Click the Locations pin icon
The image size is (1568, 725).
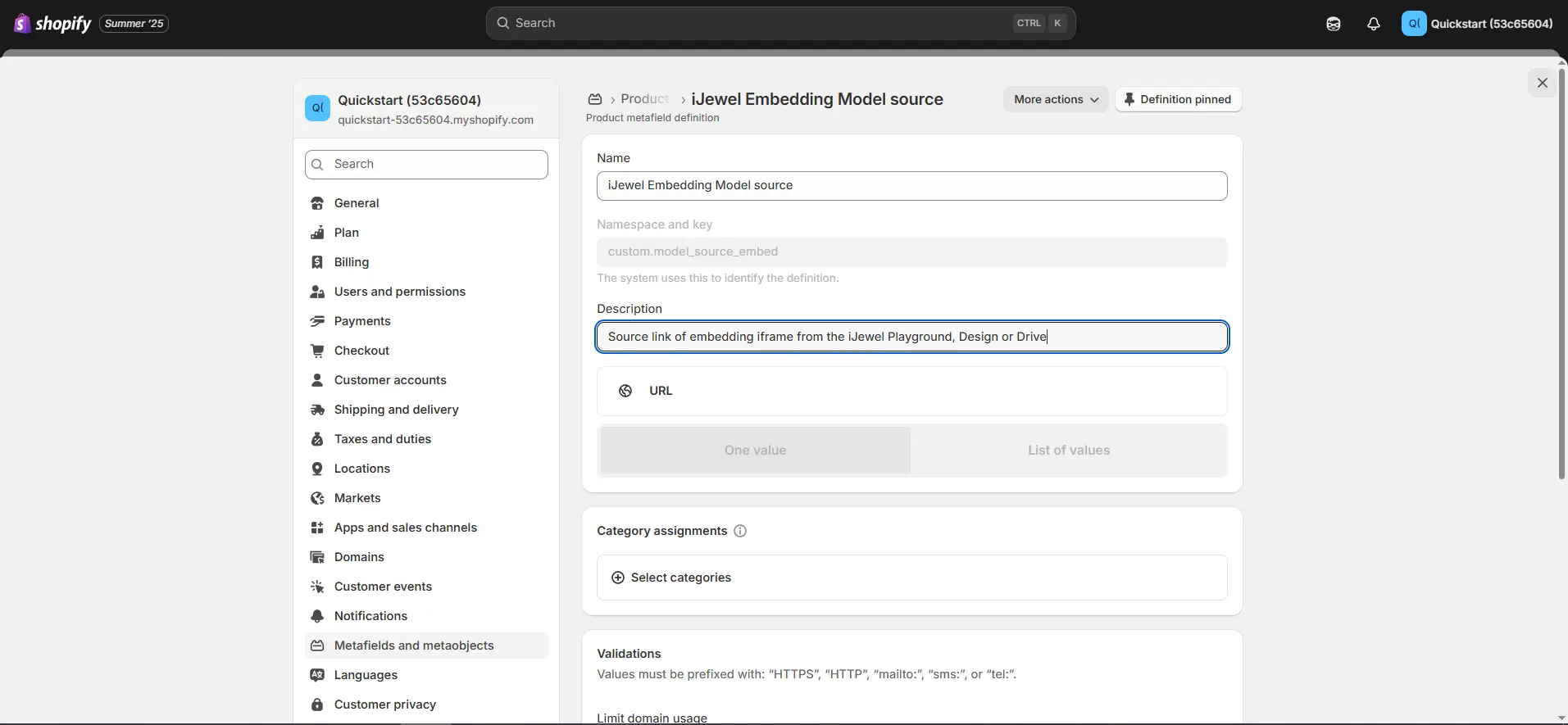317,469
